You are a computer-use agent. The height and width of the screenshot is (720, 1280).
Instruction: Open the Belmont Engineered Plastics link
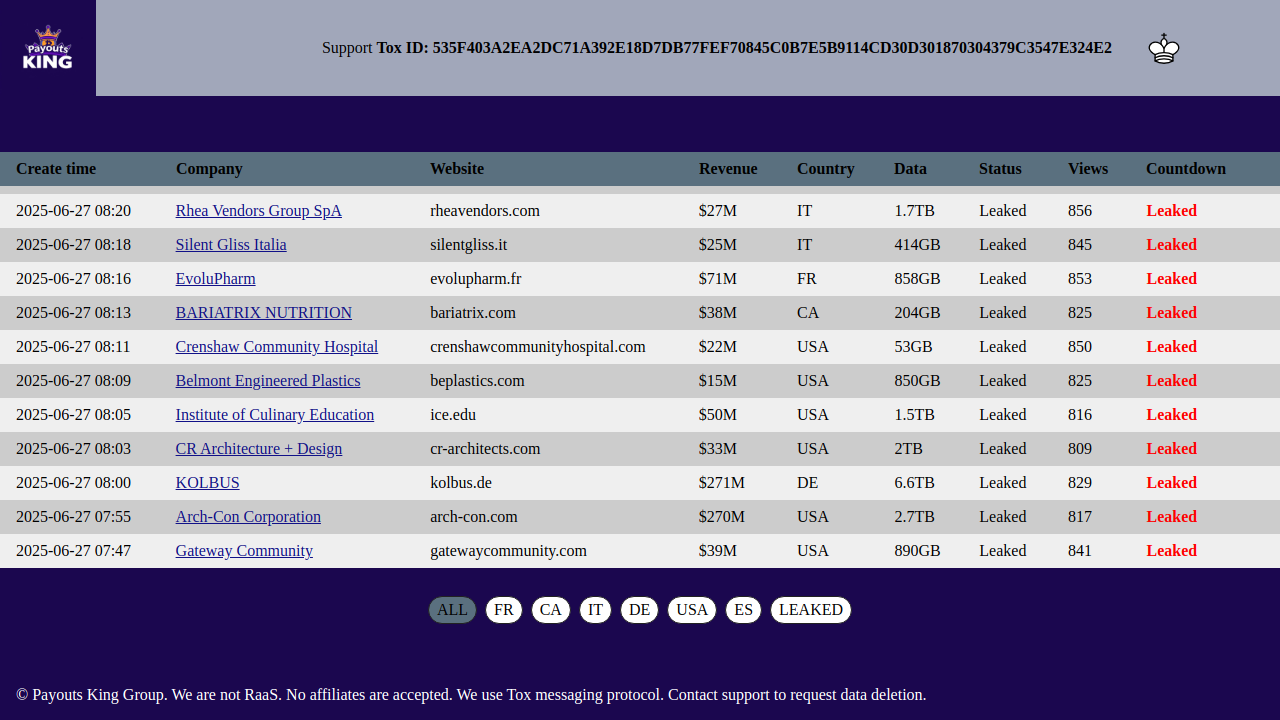click(x=268, y=381)
